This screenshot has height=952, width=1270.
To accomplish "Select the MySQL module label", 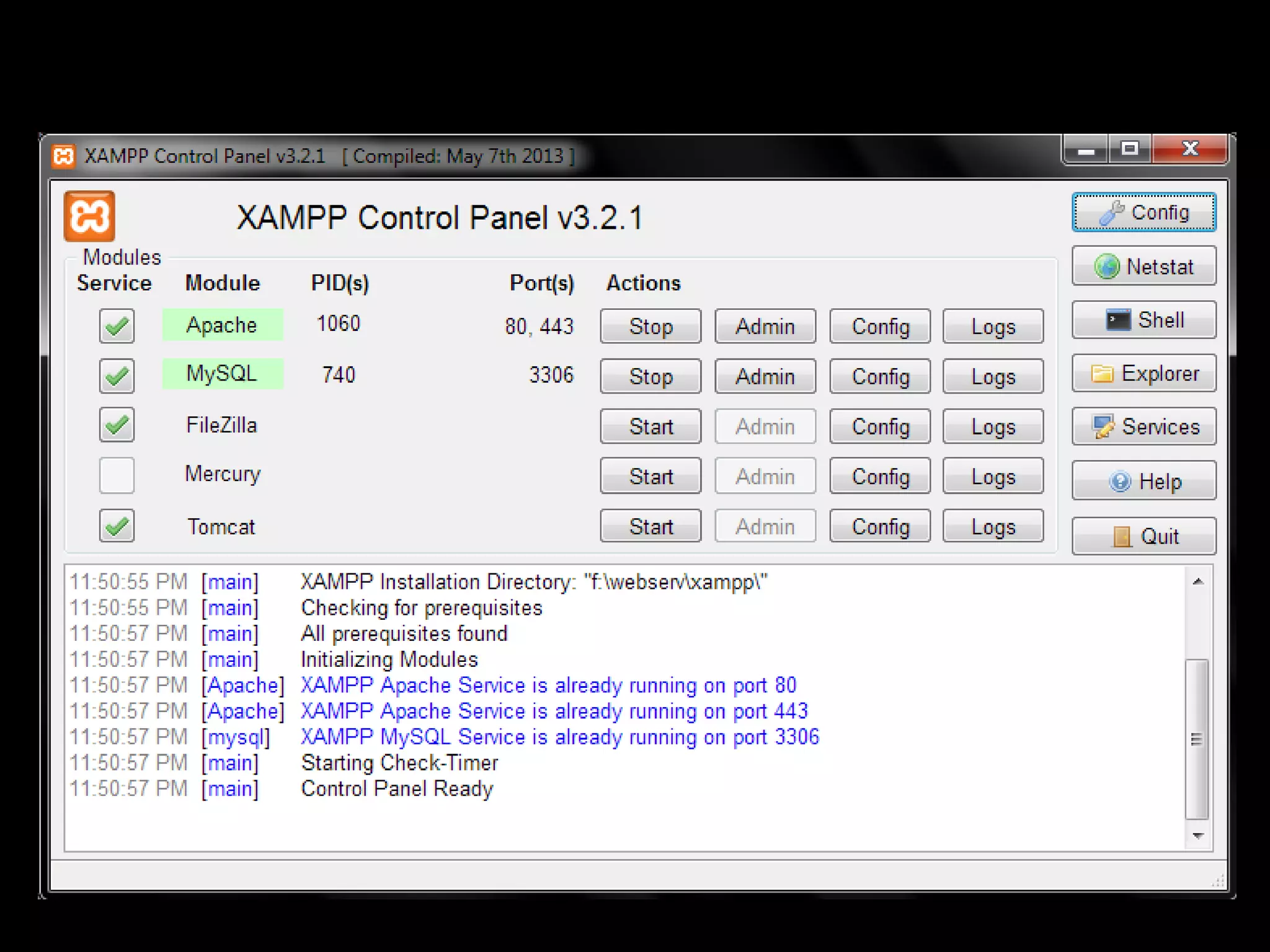I will pyautogui.click(x=222, y=374).
